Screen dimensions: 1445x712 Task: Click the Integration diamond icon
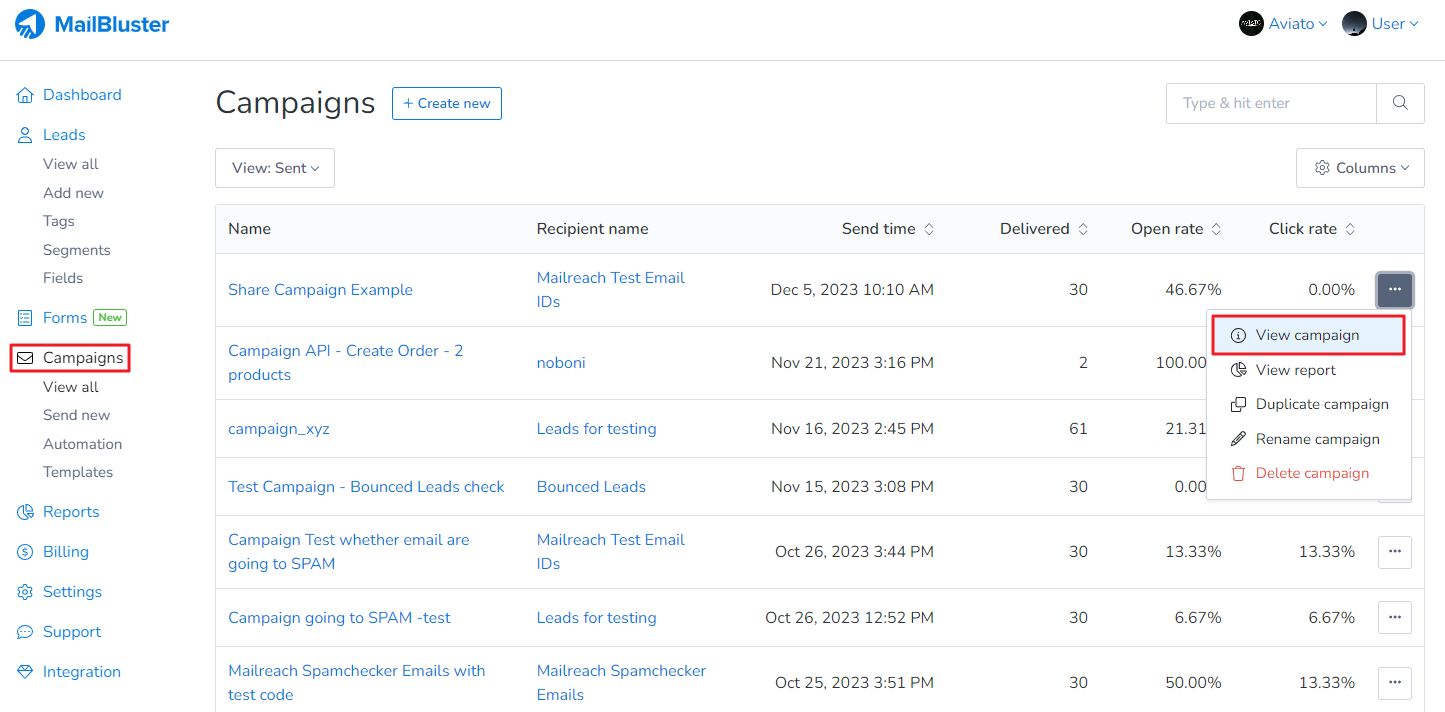(25, 672)
